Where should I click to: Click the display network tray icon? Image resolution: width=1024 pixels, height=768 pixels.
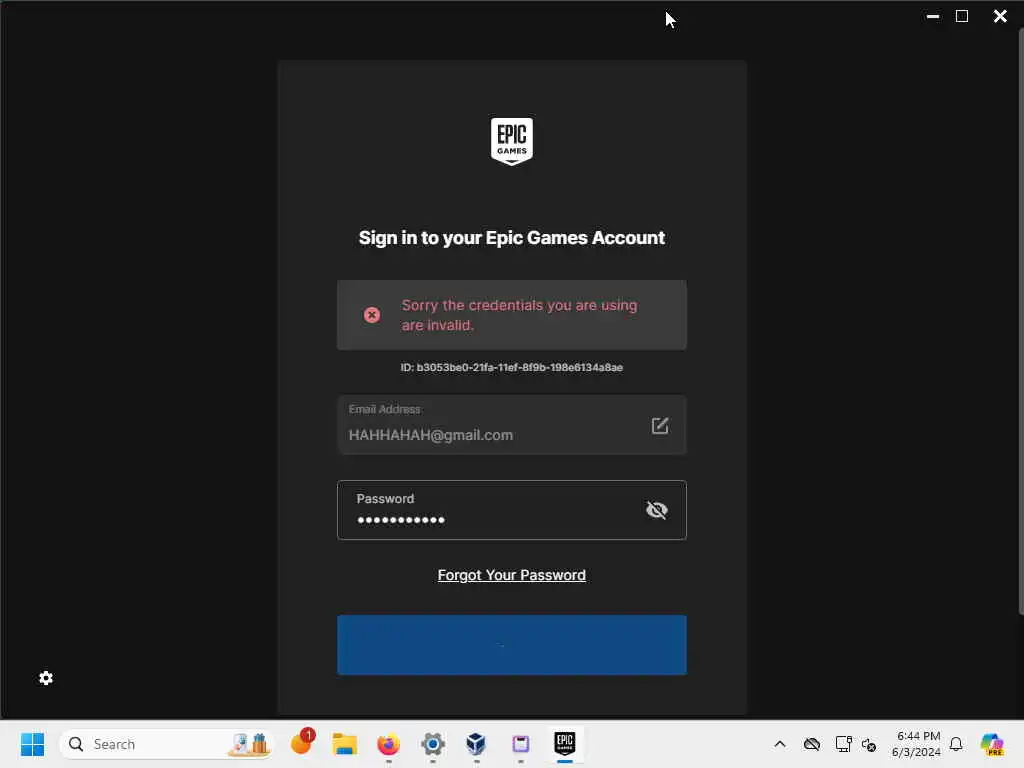843,744
